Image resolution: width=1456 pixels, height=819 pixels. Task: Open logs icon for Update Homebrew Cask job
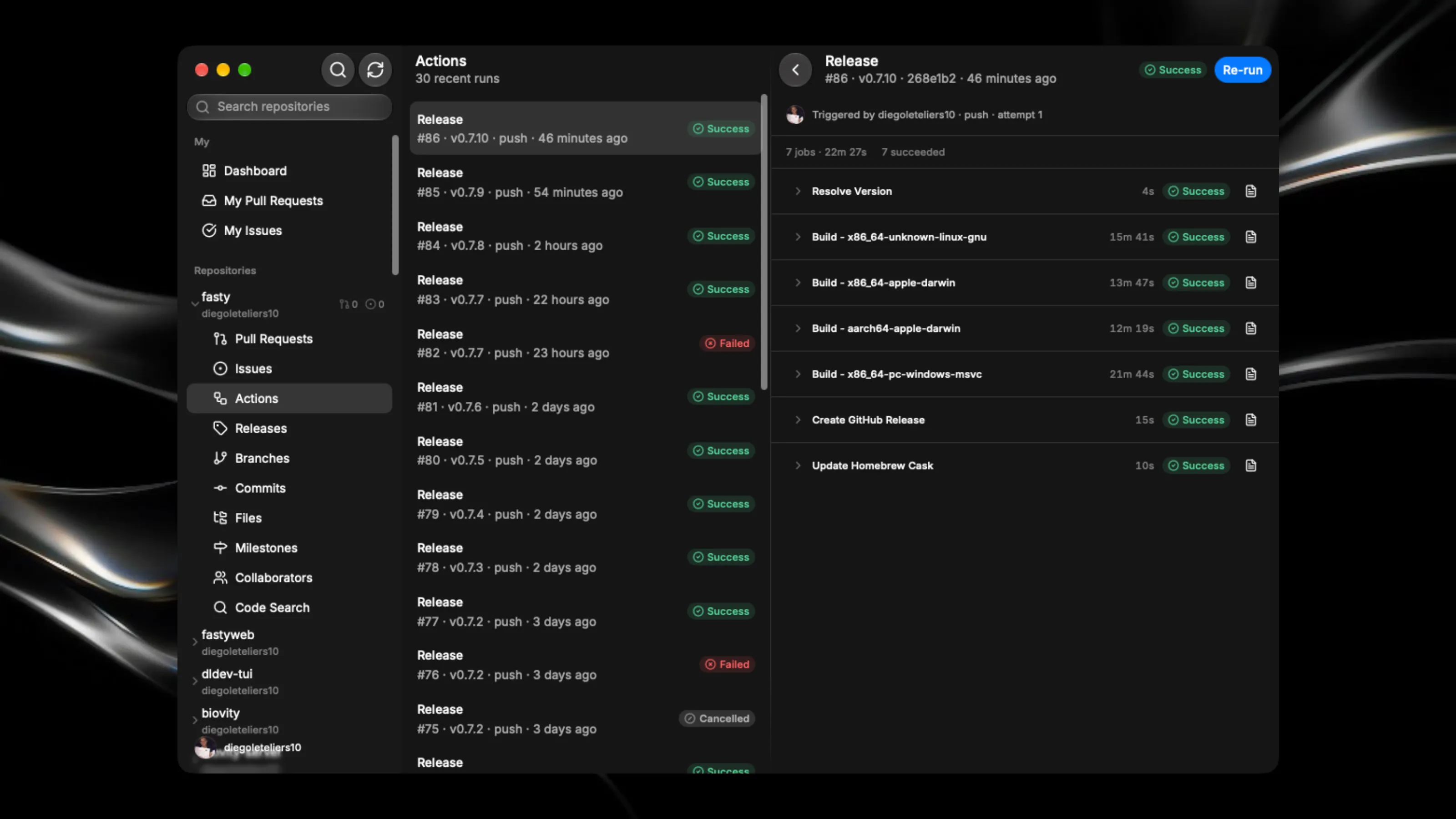click(x=1251, y=466)
